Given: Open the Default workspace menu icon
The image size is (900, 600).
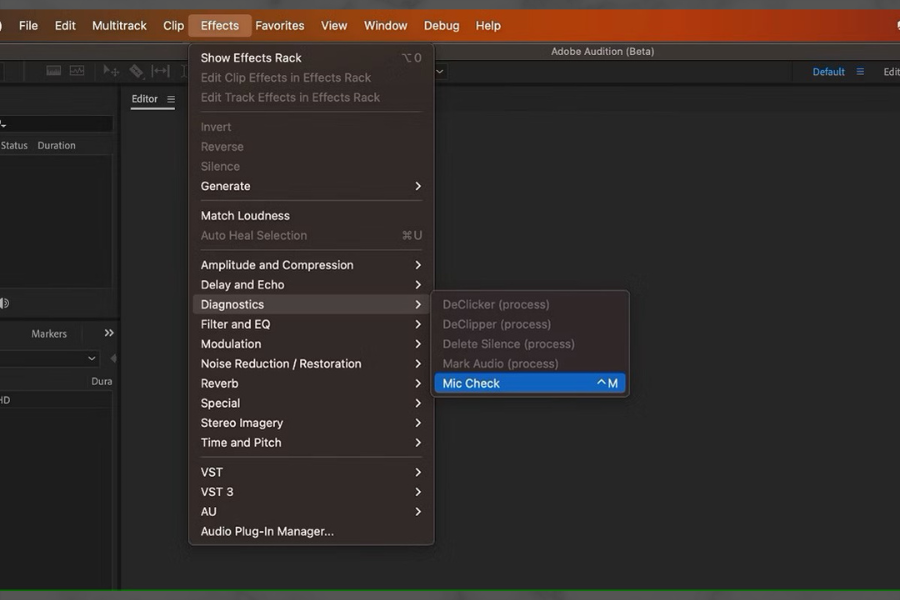Looking at the screenshot, I should tap(860, 71).
